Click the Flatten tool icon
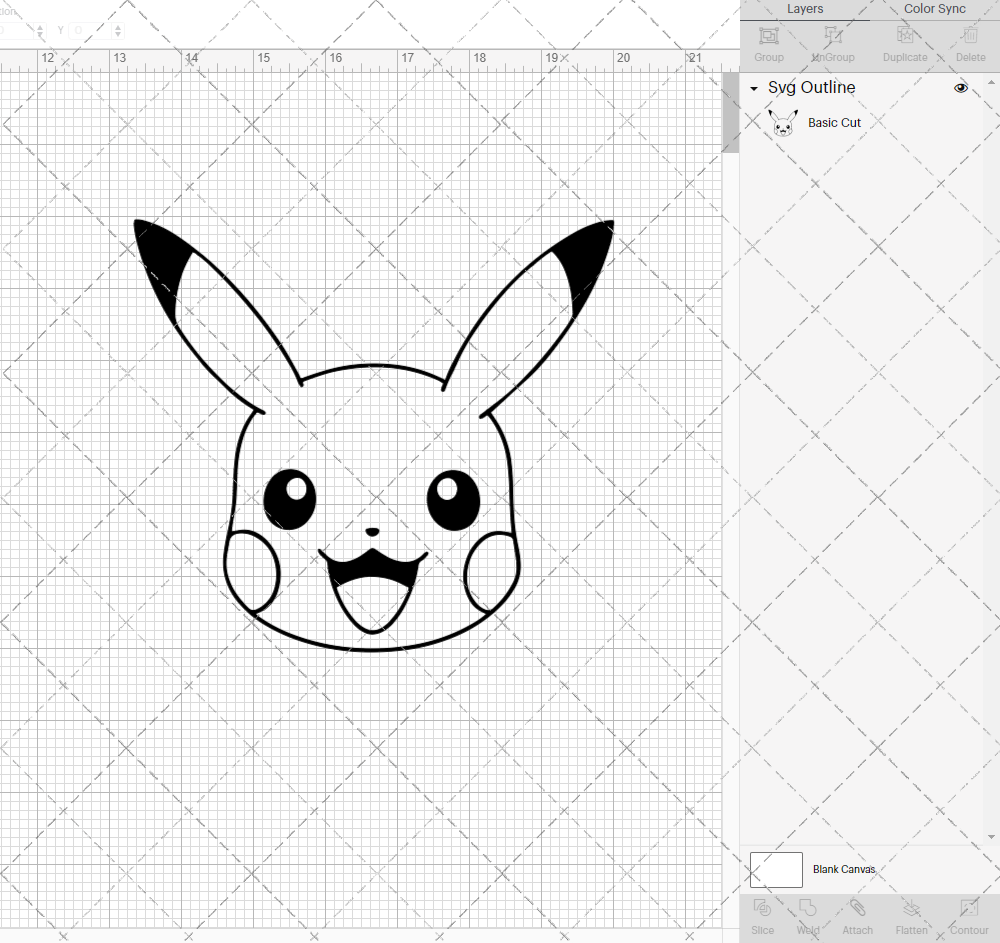The width and height of the screenshot is (1000, 943). [x=911, y=907]
